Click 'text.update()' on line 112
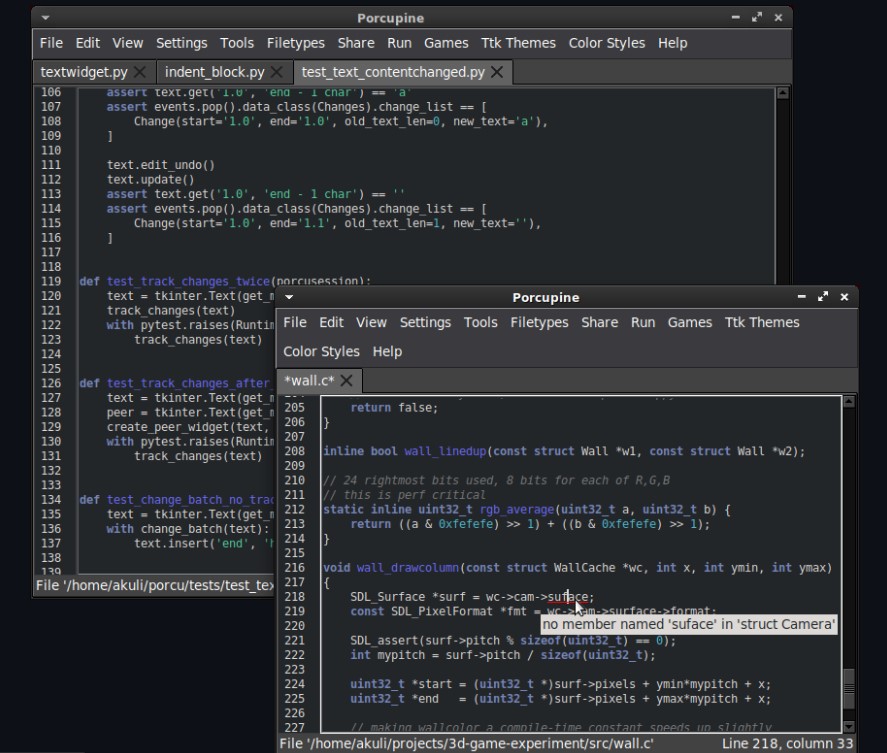Screen dimensions: 887x753 [150, 180]
